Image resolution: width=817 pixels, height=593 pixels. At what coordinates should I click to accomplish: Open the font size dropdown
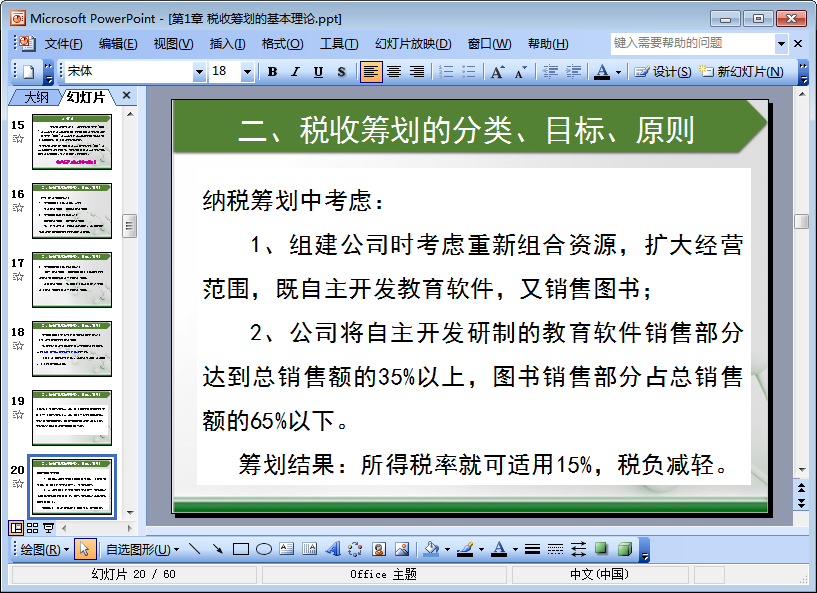[x=247, y=72]
